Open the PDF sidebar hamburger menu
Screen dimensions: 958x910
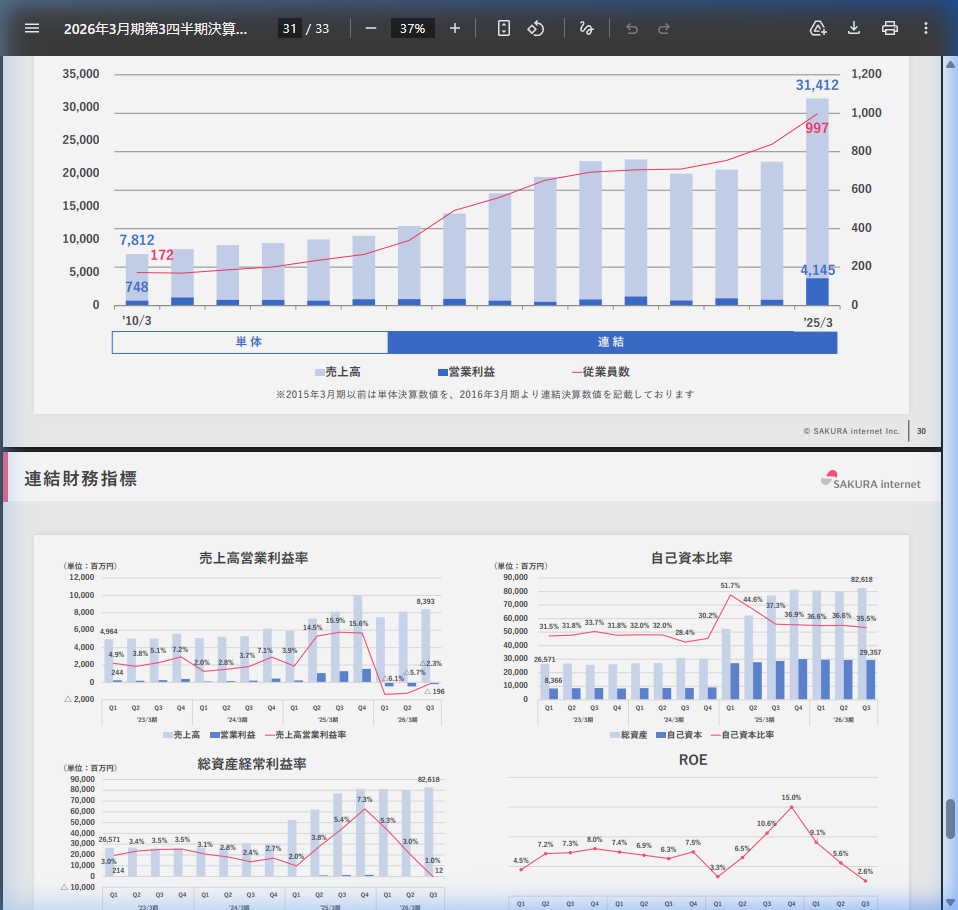coord(32,28)
